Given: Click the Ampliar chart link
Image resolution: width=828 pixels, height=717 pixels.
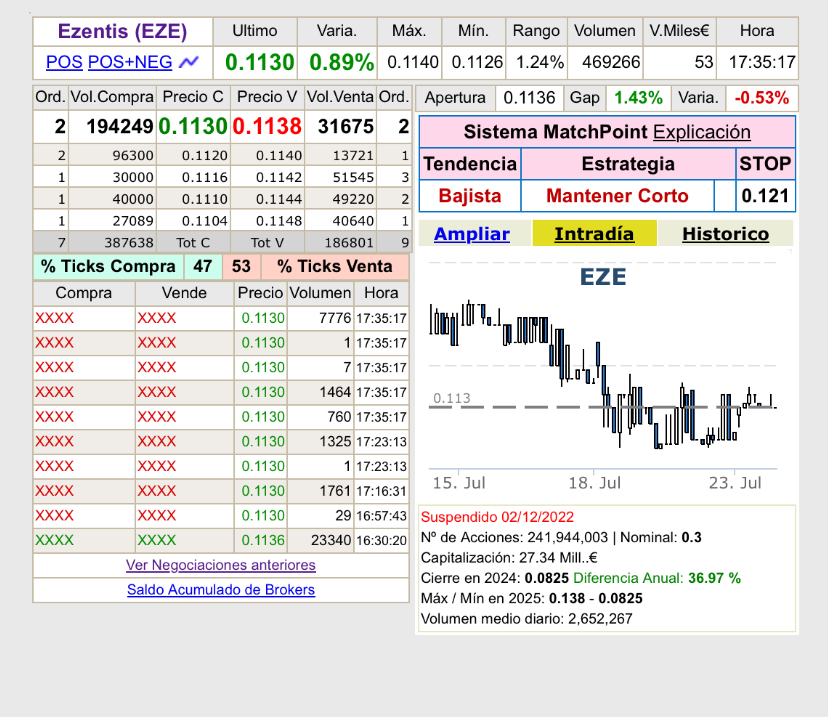Looking at the screenshot, I should (x=472, y=233).
